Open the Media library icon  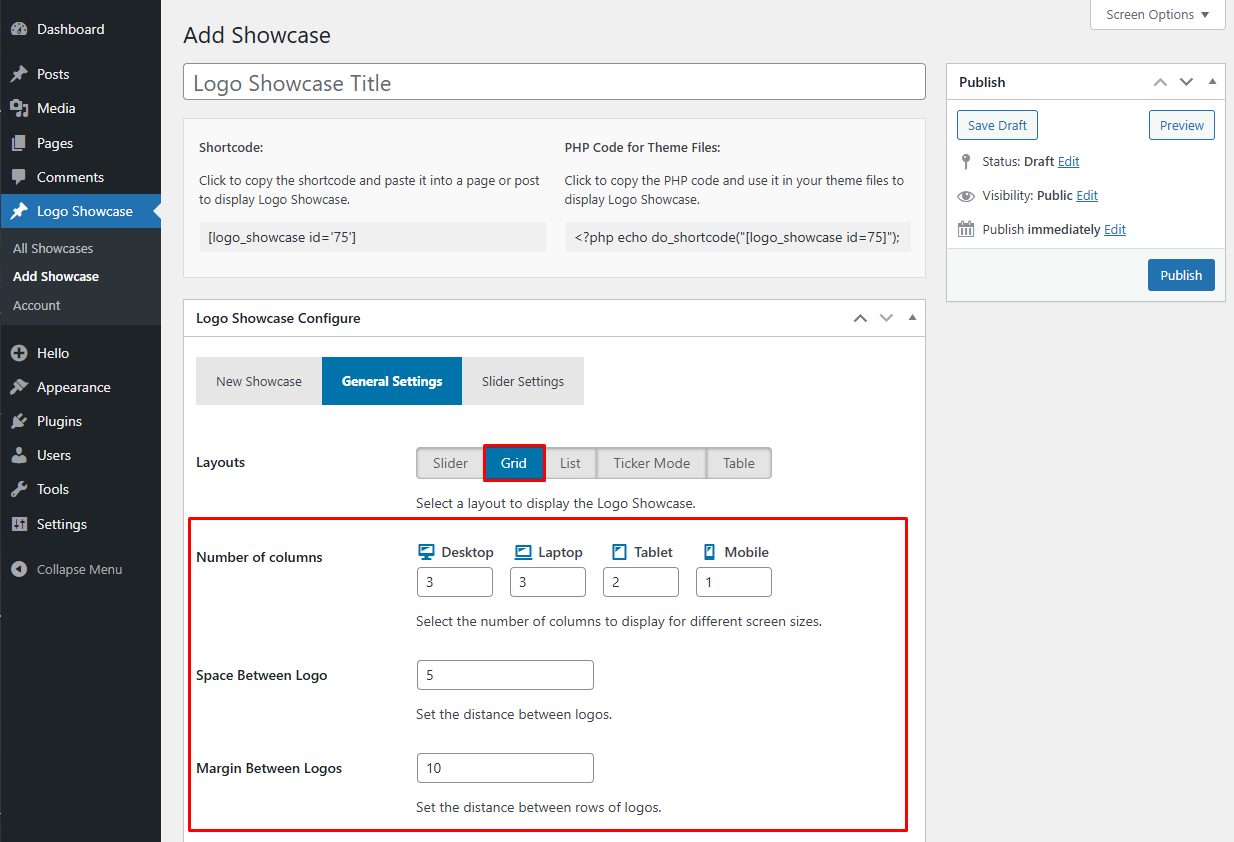click(18, 109)
